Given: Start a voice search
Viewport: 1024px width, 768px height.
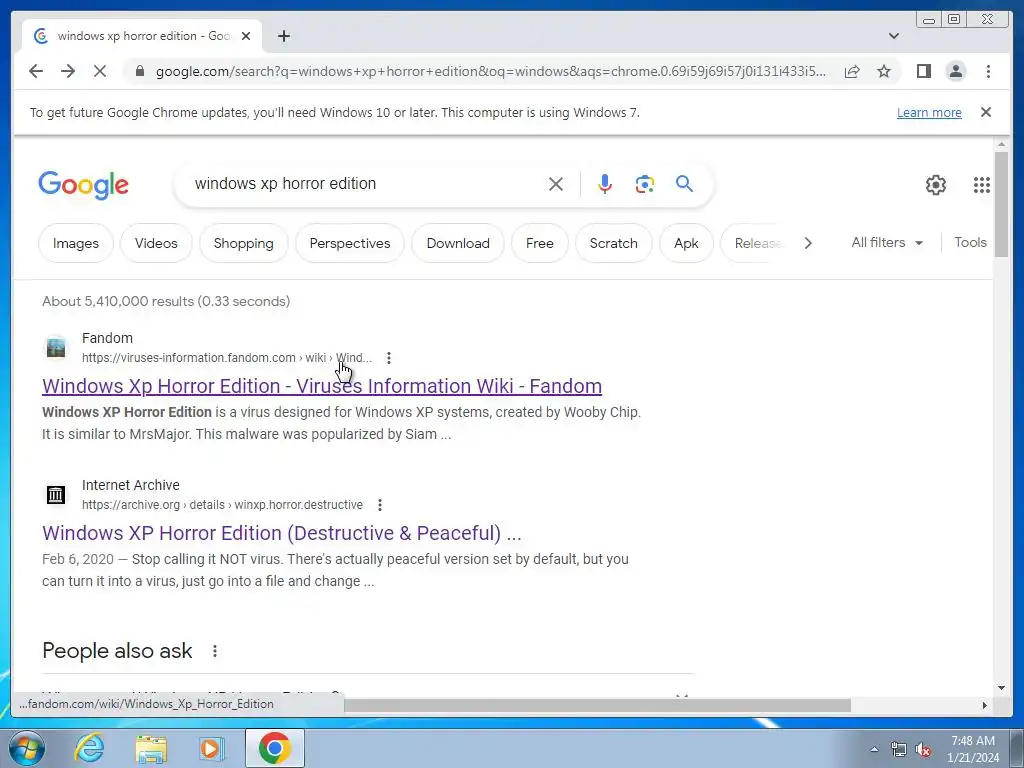Looking at the screenshot, I should point(605,184).
